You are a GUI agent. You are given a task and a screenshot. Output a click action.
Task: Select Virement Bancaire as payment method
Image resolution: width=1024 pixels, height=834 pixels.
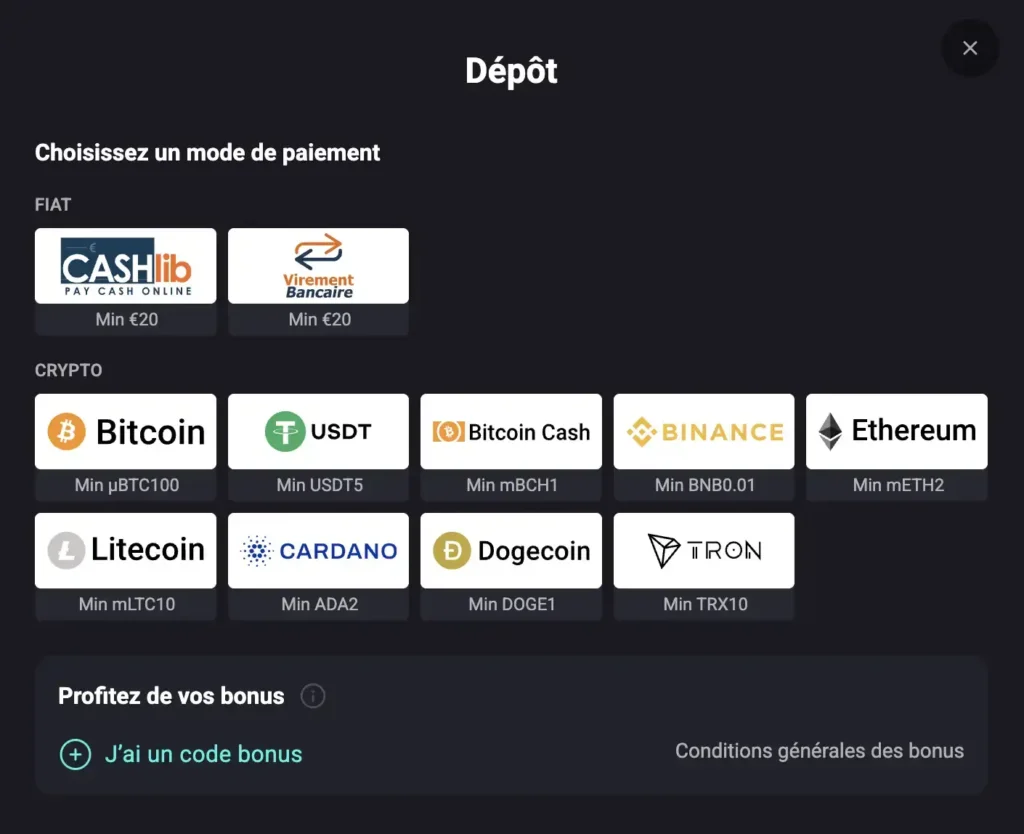click(318, 280)
